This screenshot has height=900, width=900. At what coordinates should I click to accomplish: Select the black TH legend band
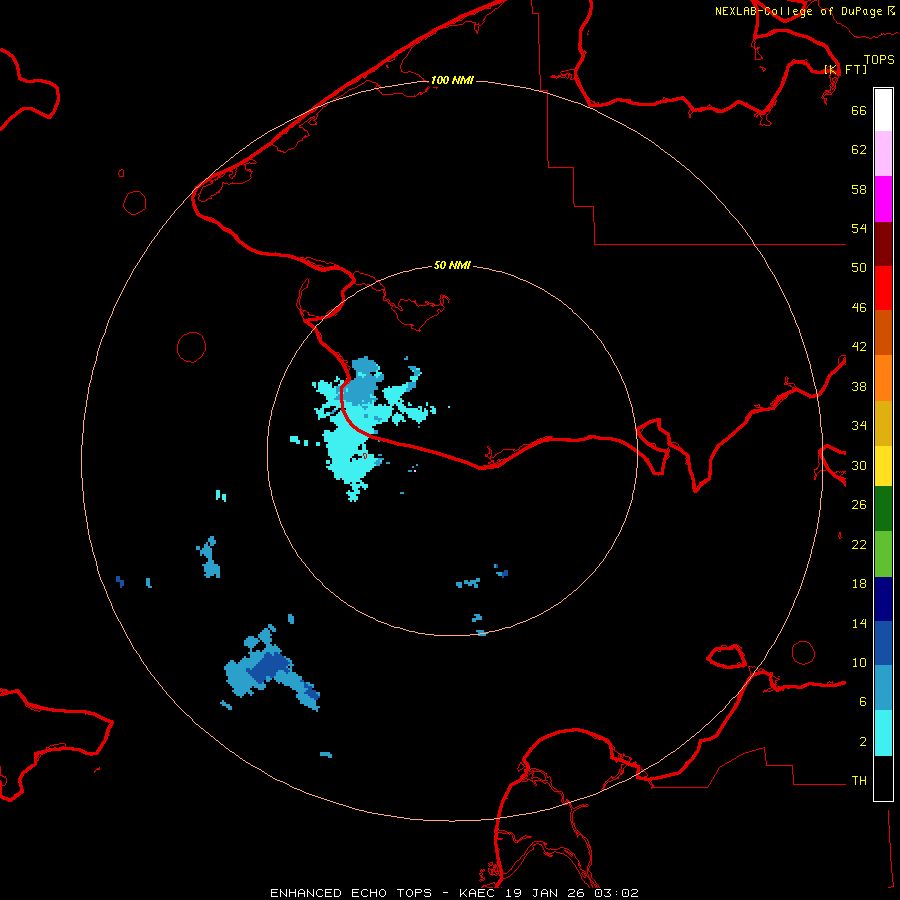(x=883, y=778)
